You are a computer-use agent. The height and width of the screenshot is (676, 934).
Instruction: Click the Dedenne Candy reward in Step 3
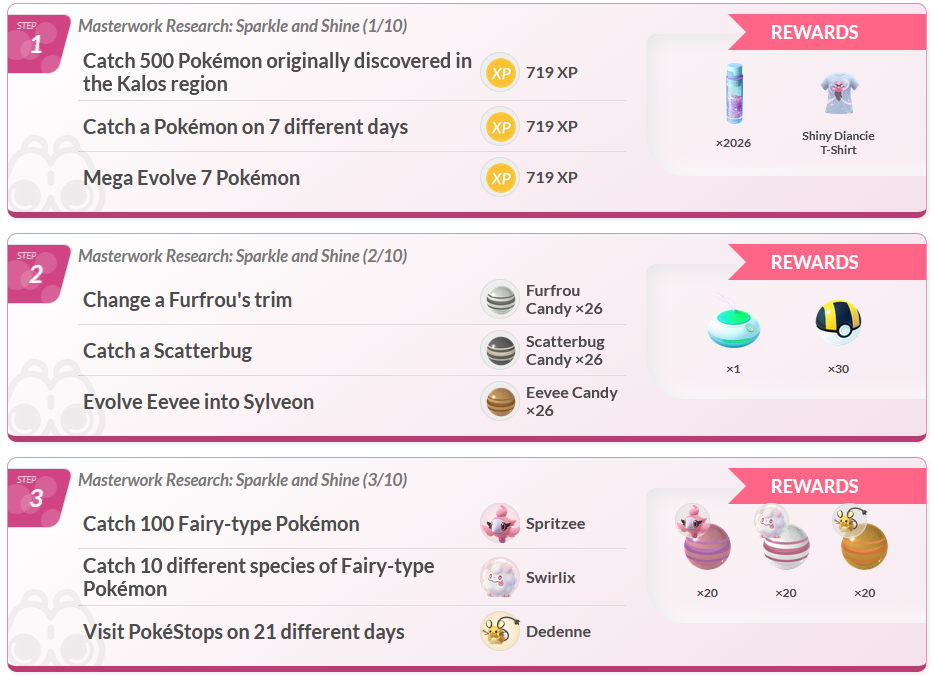point(863,545)
